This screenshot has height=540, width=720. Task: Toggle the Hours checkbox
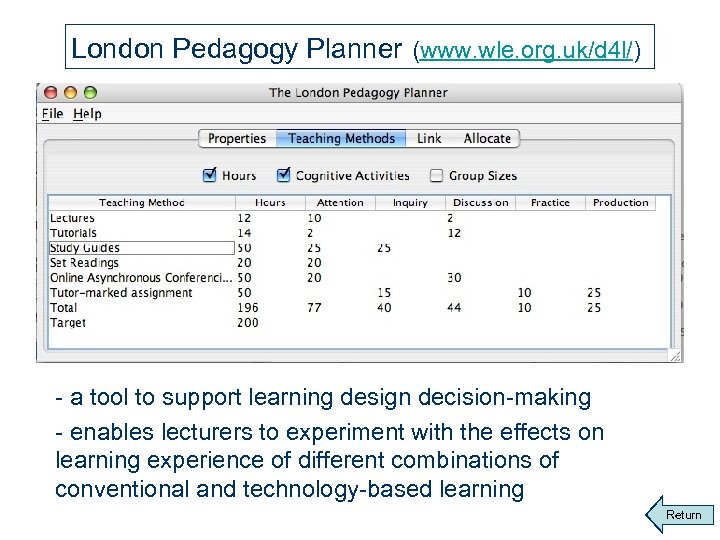[210, 175]
